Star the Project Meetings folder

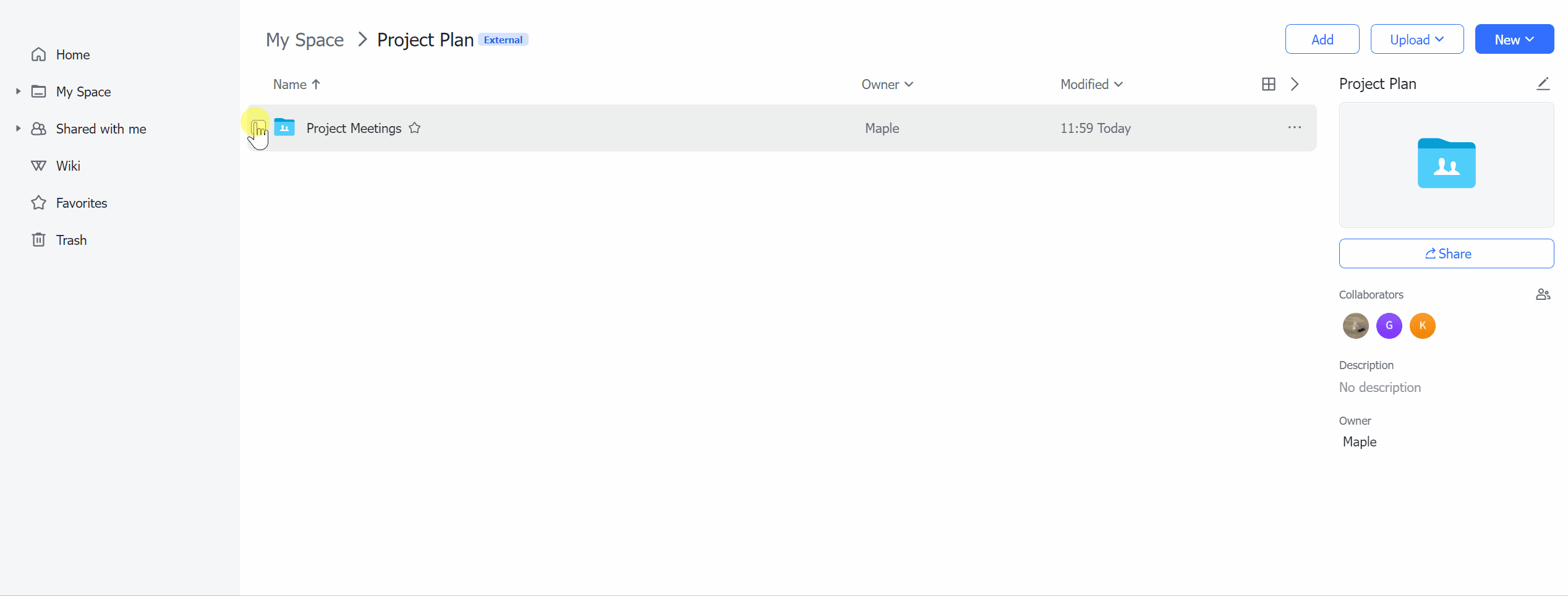(414, 128)
